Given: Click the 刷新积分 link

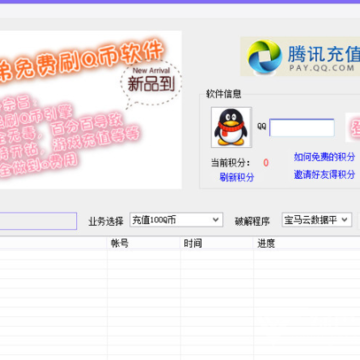Looking at the screenshot, I should pyautogui.click(x=237, y=177).
